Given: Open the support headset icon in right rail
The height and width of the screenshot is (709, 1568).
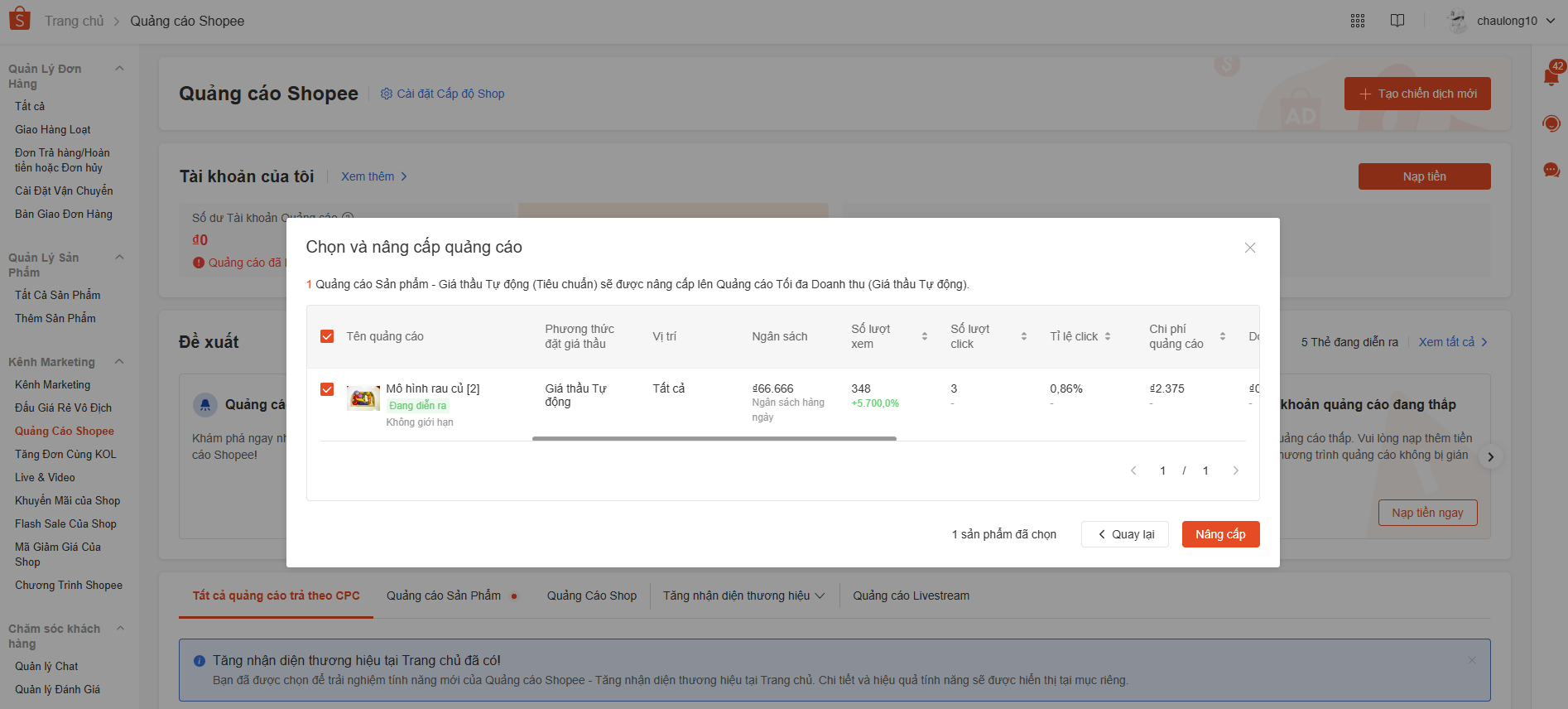Looking at the screenshot, I should click(x=1551, y=124).
